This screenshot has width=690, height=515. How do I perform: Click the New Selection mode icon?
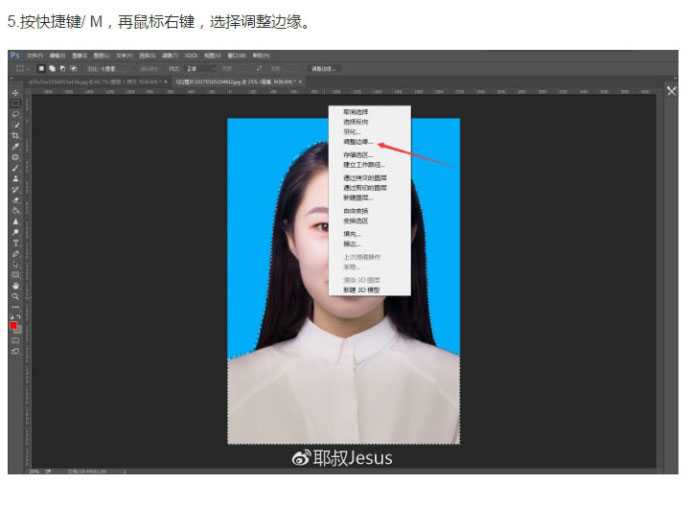tap(41, 68)
